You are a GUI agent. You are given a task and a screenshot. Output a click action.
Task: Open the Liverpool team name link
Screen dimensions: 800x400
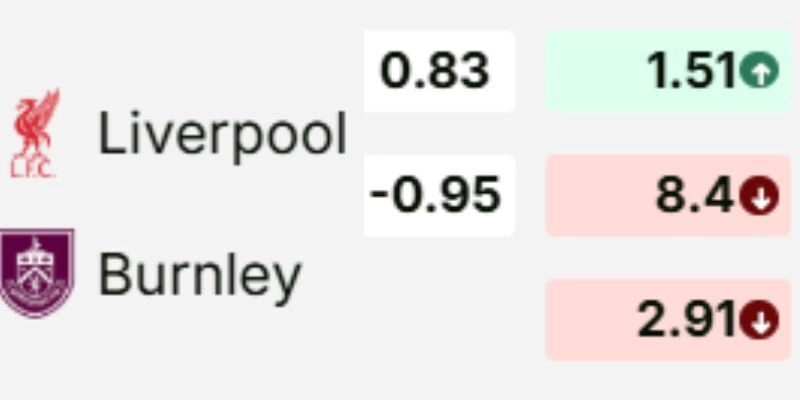[x=222, y=134]
